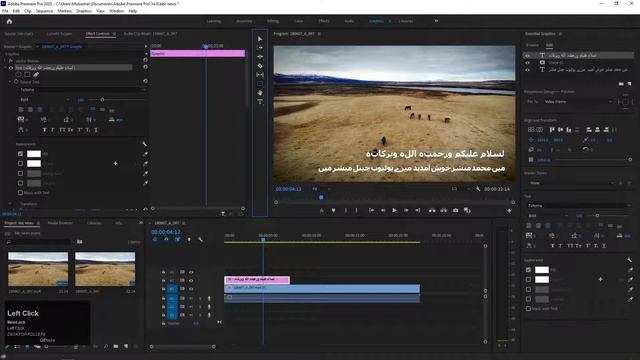Apply Underline style in Effect Controls
640x360 pixels.
click(96, 130)
